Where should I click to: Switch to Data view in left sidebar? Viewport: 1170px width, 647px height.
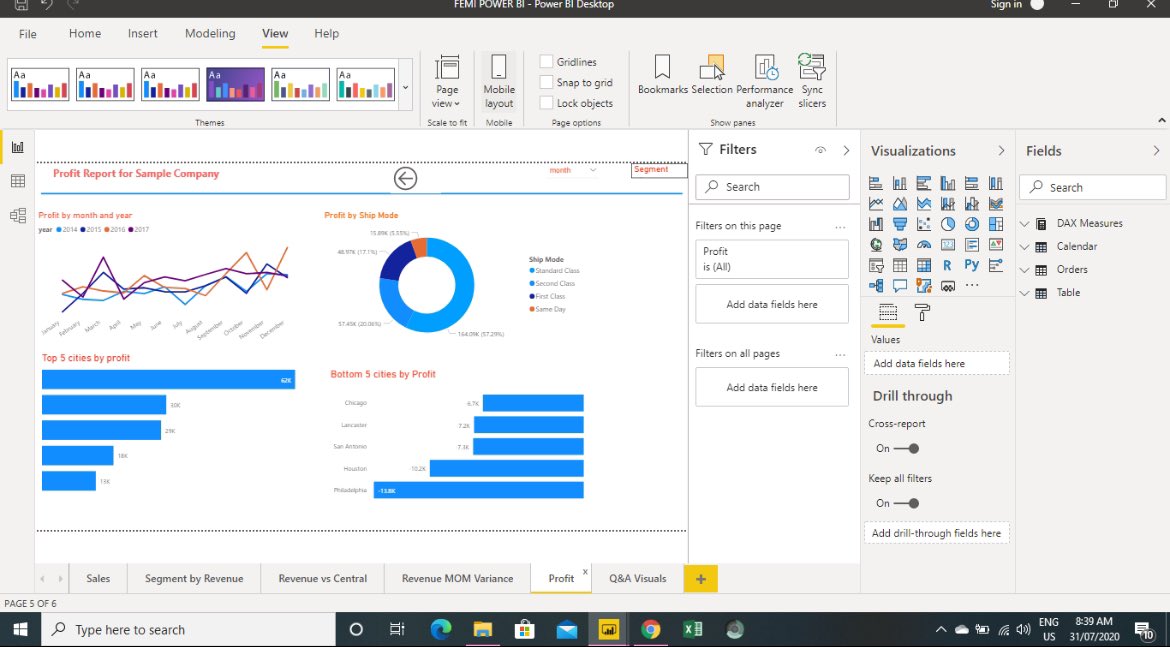[x=18, y=181]
